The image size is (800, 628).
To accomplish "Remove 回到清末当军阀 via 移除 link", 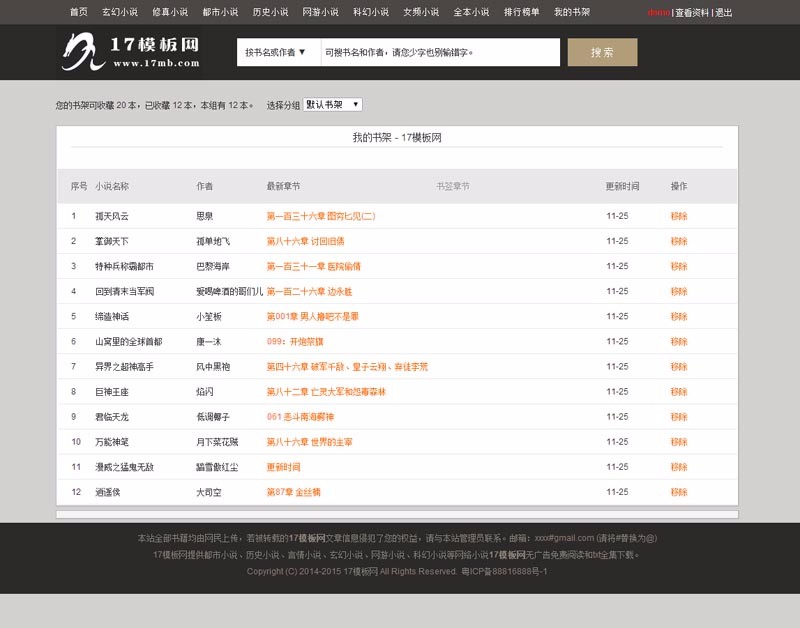I will click(679, 291).
